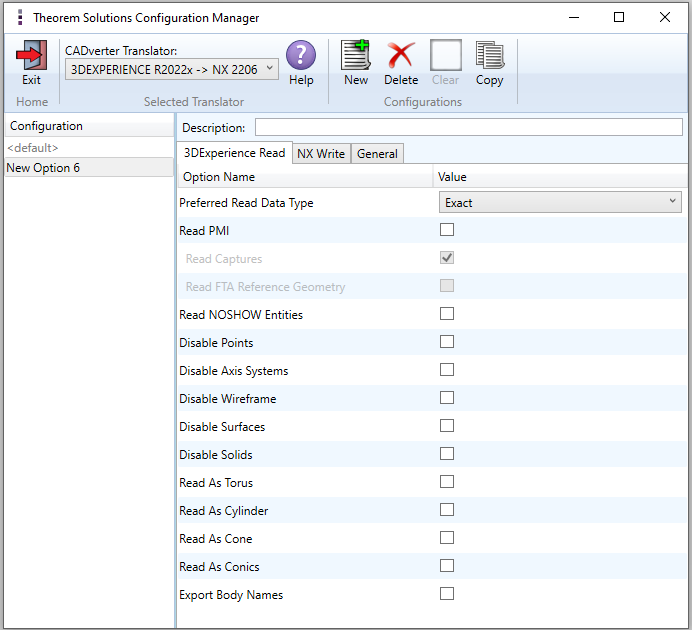This screenshot has width=692, height=630.
Task: Click the Preferred Read Data Type label
Action: tap(246, 203)
